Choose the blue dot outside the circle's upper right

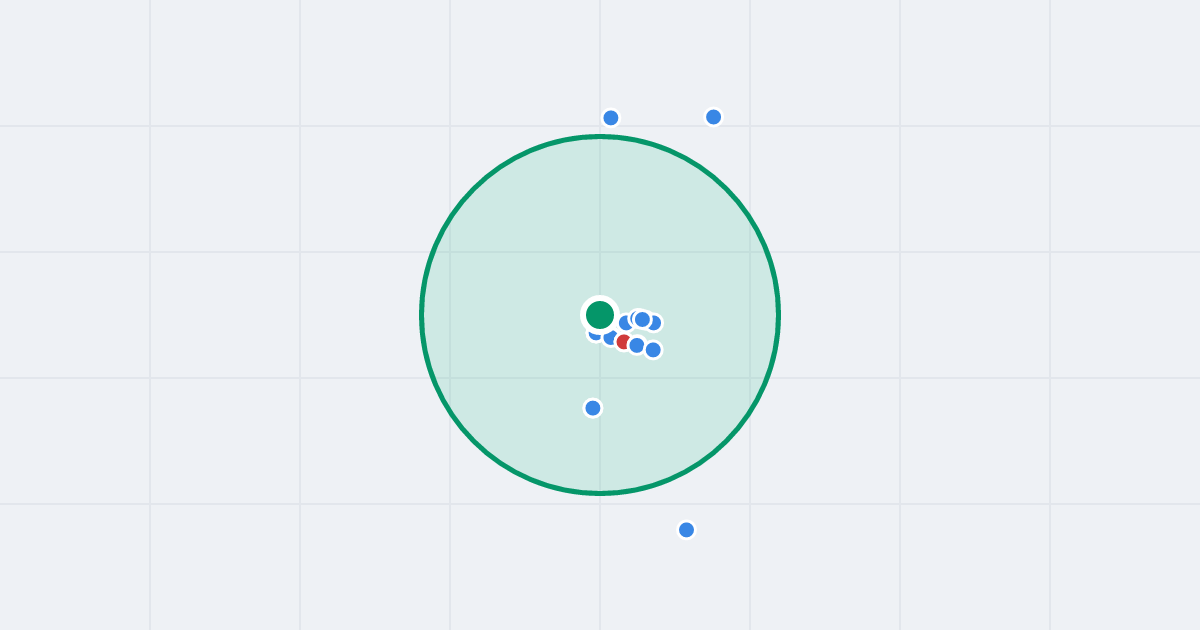tap(714, 117)
